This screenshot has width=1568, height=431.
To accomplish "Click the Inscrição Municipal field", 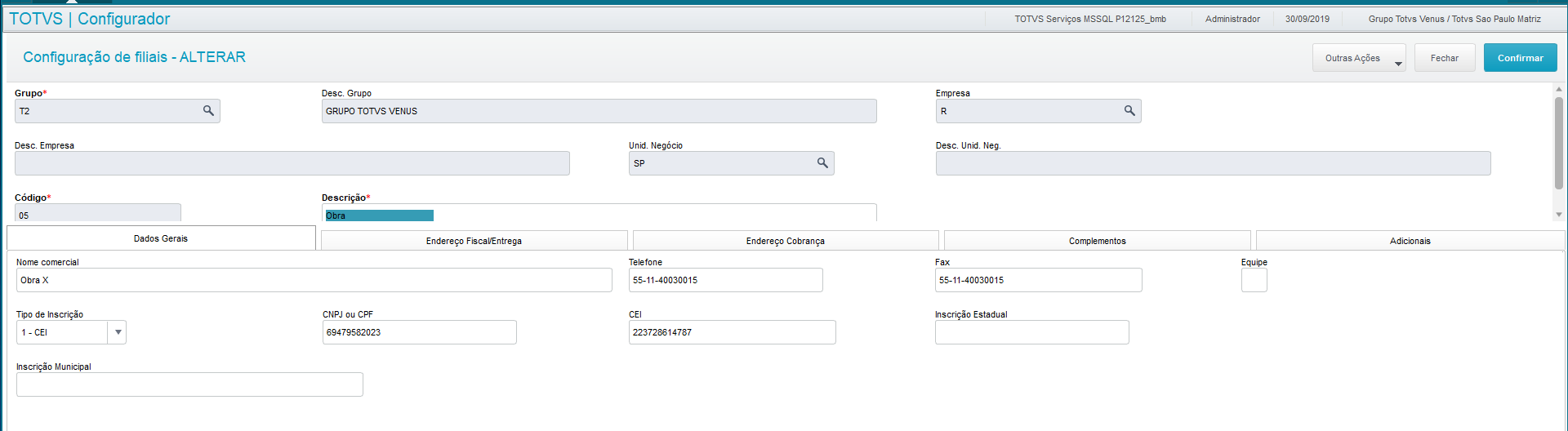I will [x=189, y=384].
